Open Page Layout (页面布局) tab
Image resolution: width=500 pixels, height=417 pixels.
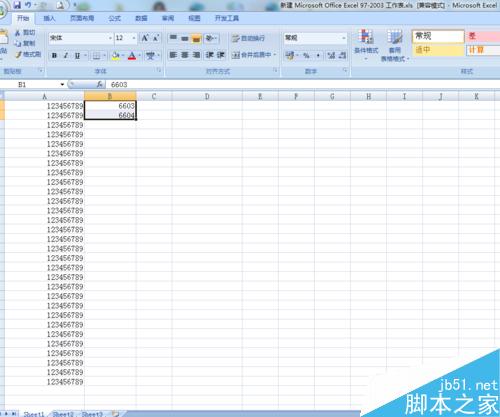82,18
